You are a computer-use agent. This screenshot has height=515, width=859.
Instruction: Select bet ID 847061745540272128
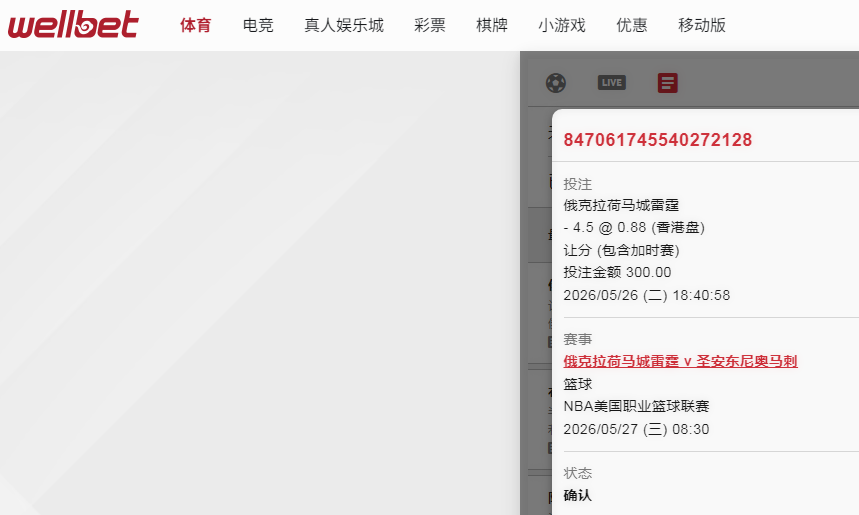pyautogui.click(x=657, y=140)
